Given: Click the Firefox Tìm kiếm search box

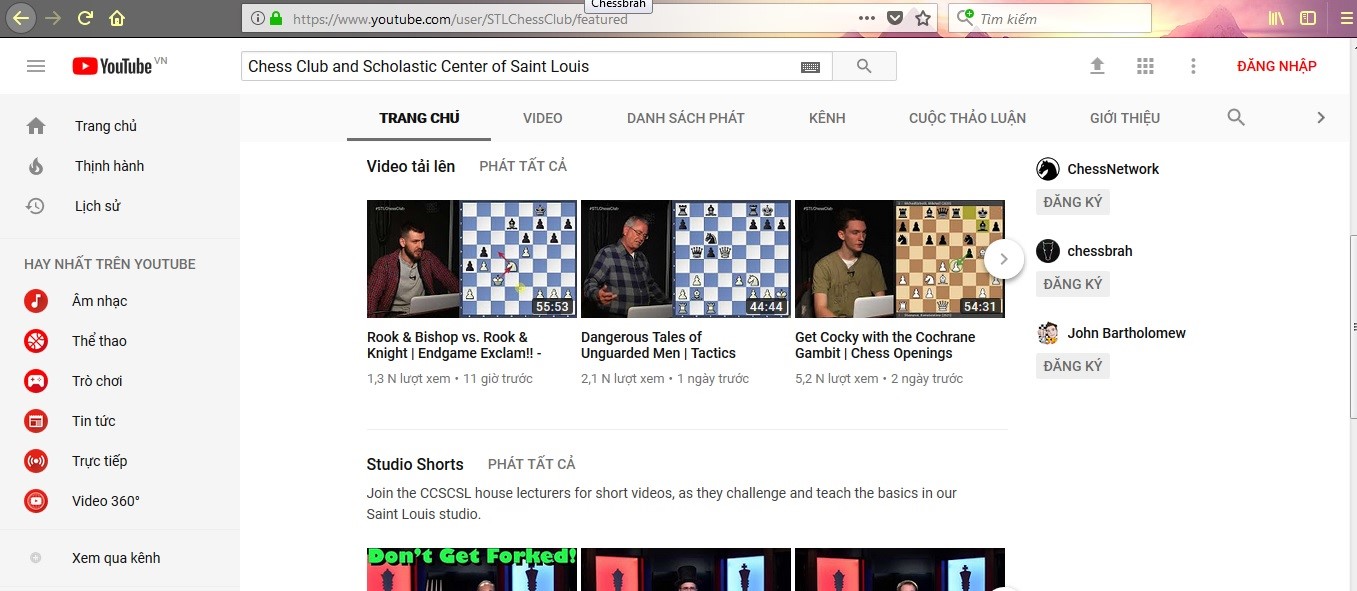Looking at the screenshot, I should pos(1050,19).
